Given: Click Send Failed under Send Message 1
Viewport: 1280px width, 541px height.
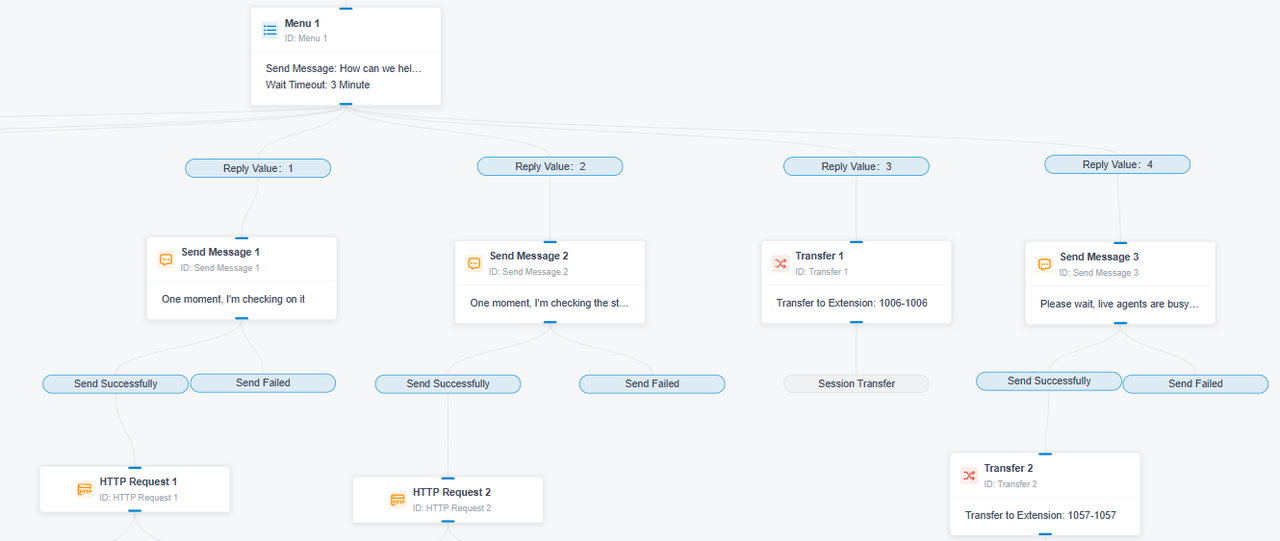Looking at the screenshot, I should coord(263,382).
